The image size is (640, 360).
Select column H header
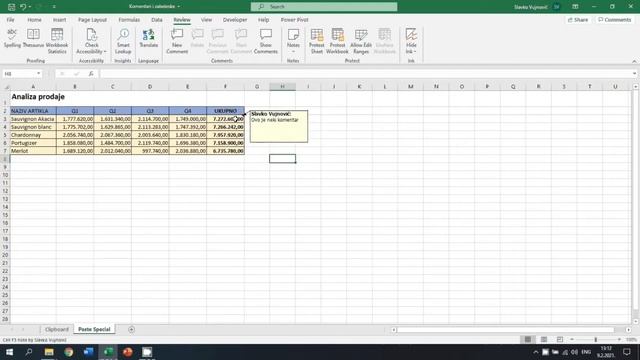tap(282, 87)
